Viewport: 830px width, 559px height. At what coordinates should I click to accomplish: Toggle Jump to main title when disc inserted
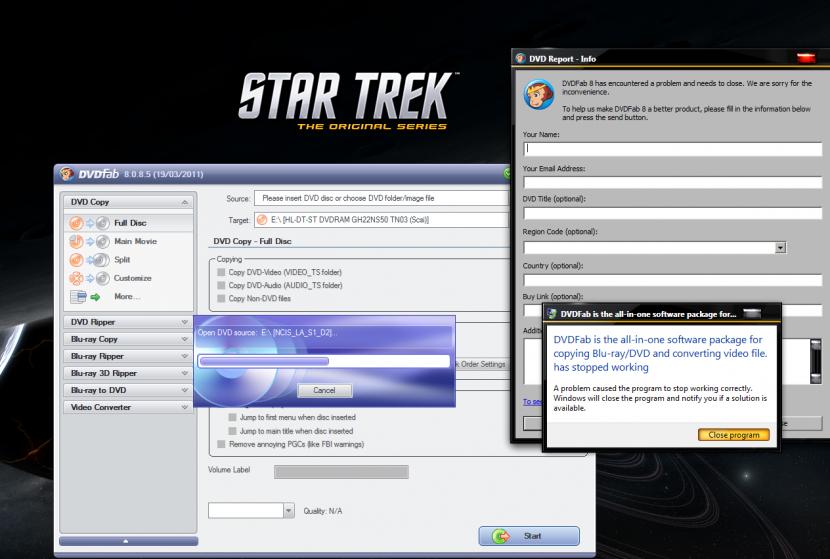click(232, 431)
